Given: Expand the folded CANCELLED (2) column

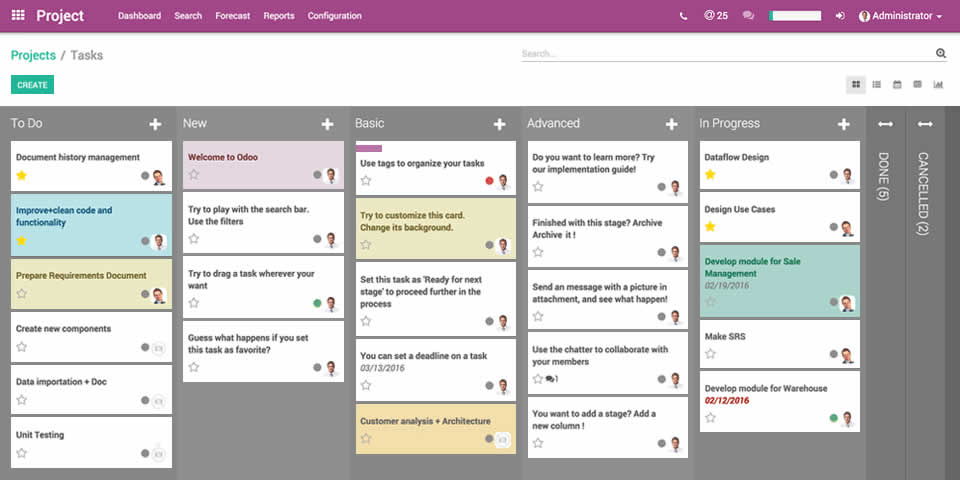Looking at the screenshot, I should [924, 124].
